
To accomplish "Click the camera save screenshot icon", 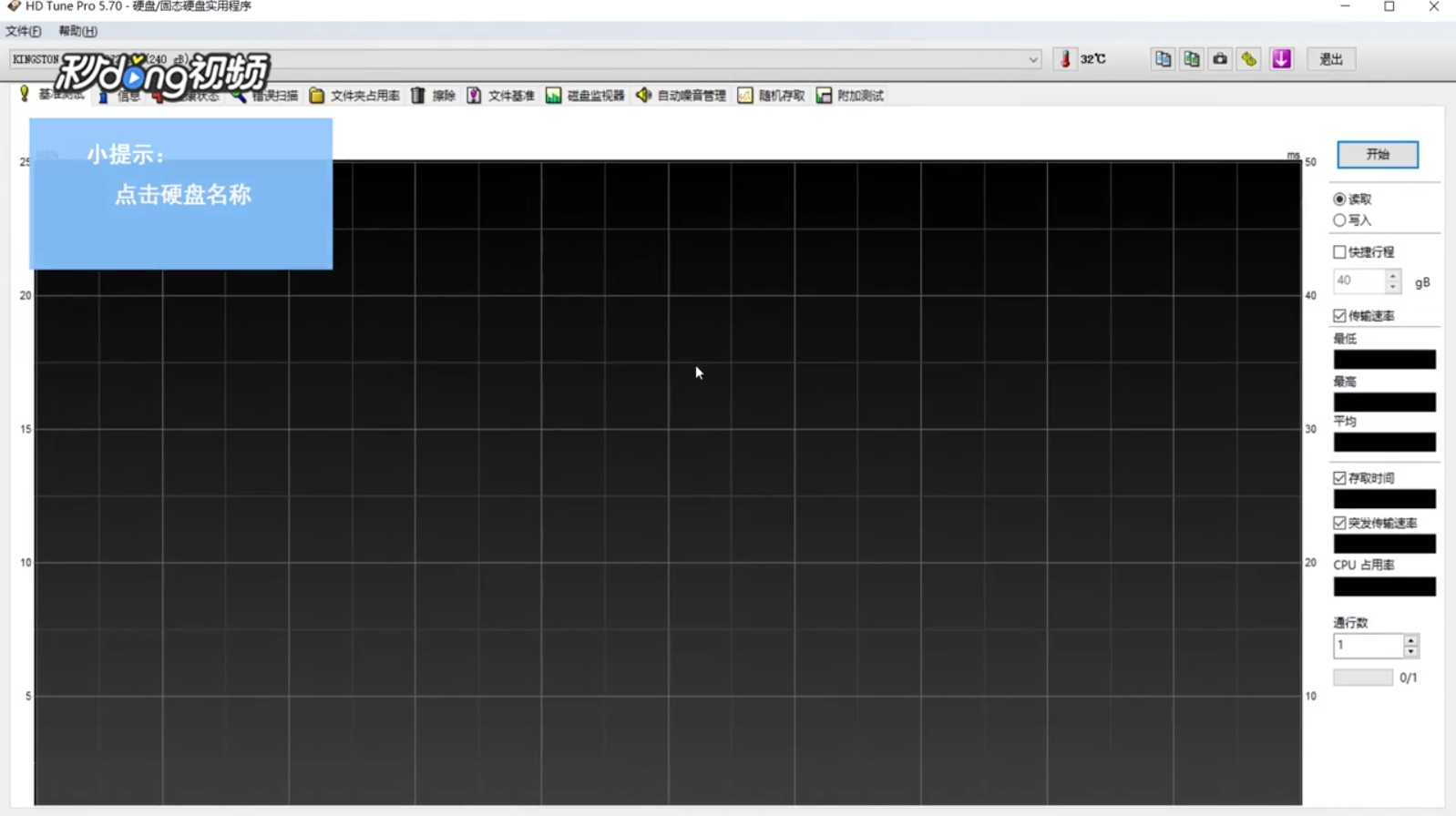I will pyautogui.click(x=1220, y=59).
